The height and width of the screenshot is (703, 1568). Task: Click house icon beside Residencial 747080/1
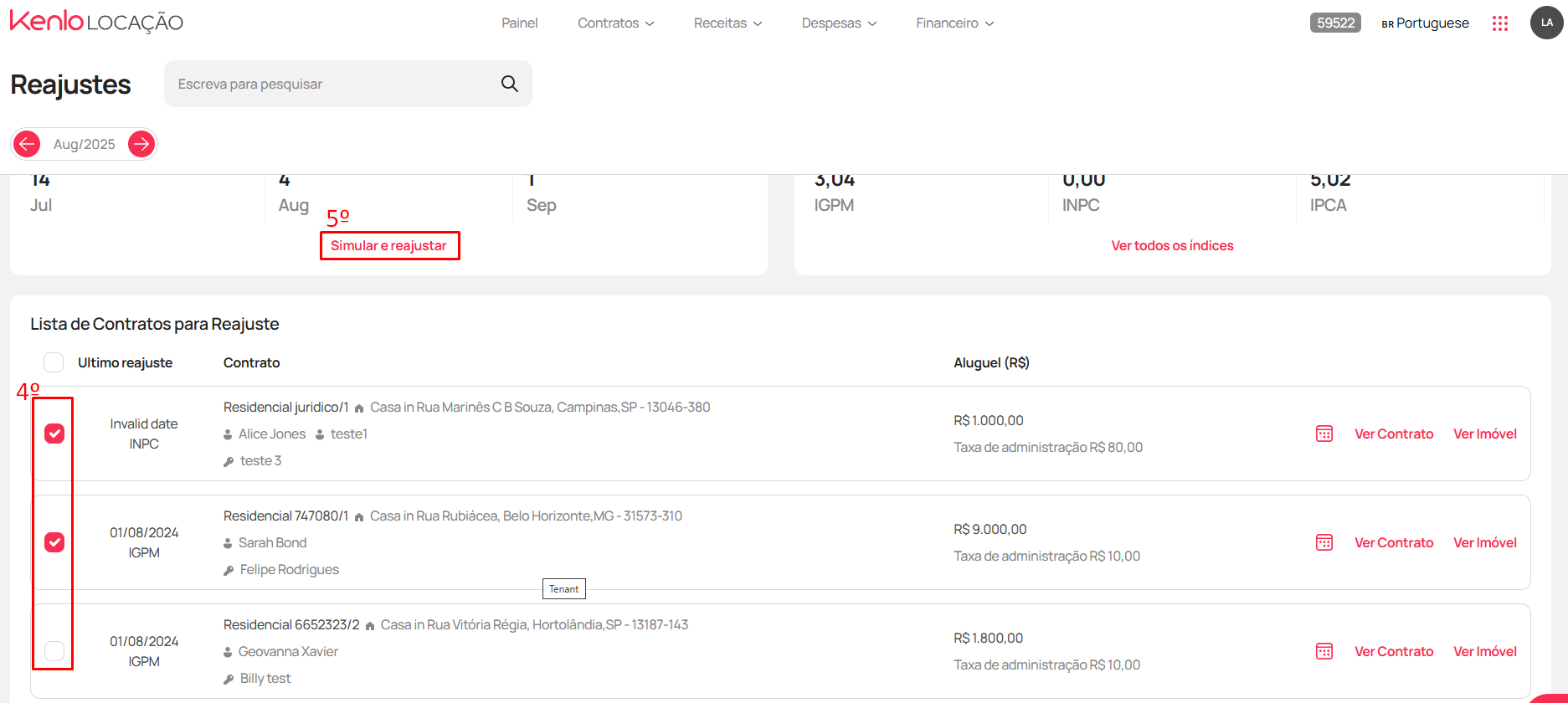(359, 517)
